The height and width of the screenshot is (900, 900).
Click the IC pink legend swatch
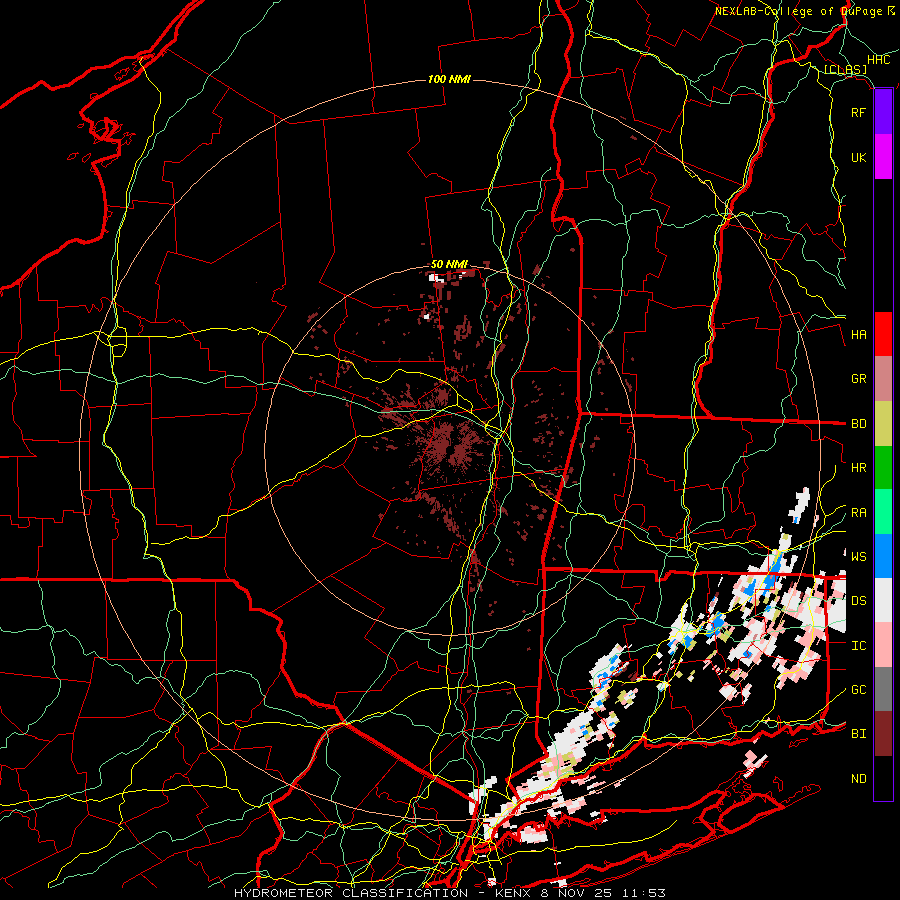click(x=883, y=645)
